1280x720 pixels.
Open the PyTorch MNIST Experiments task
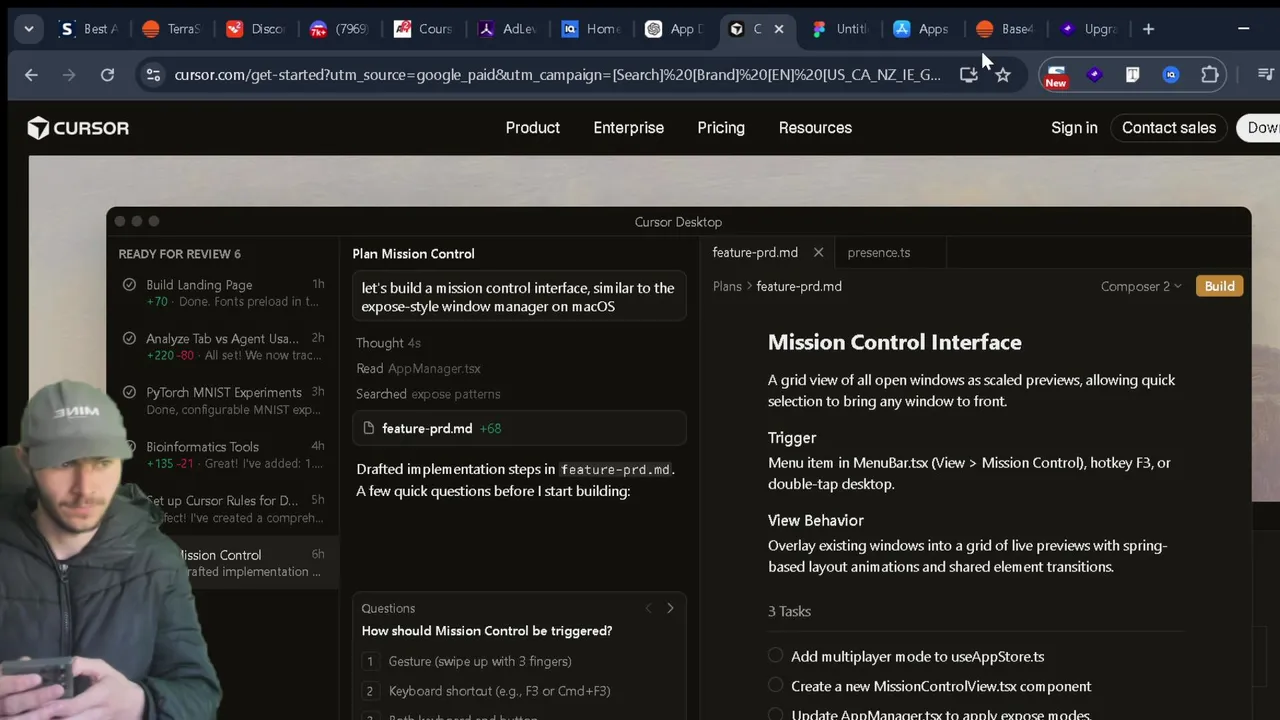coord(223,401)
